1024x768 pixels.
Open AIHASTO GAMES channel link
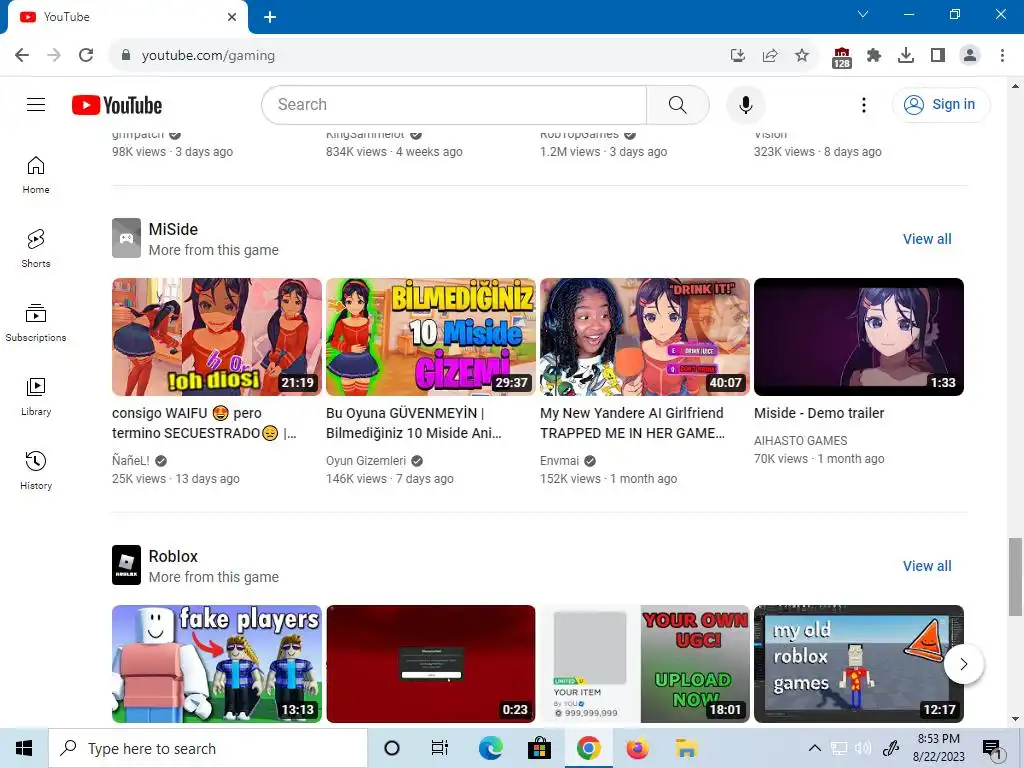(x=801, y=441)
